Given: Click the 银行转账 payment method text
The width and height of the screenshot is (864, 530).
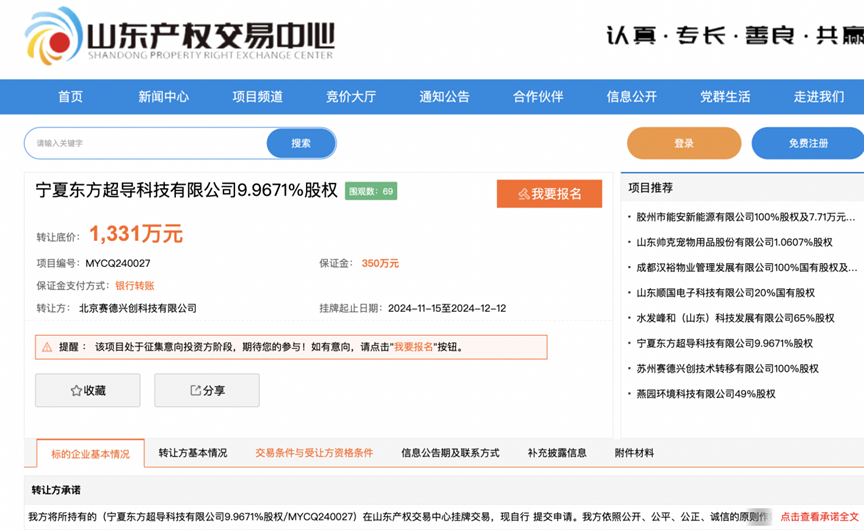Looking at the screenshot, I should [135, 286].
